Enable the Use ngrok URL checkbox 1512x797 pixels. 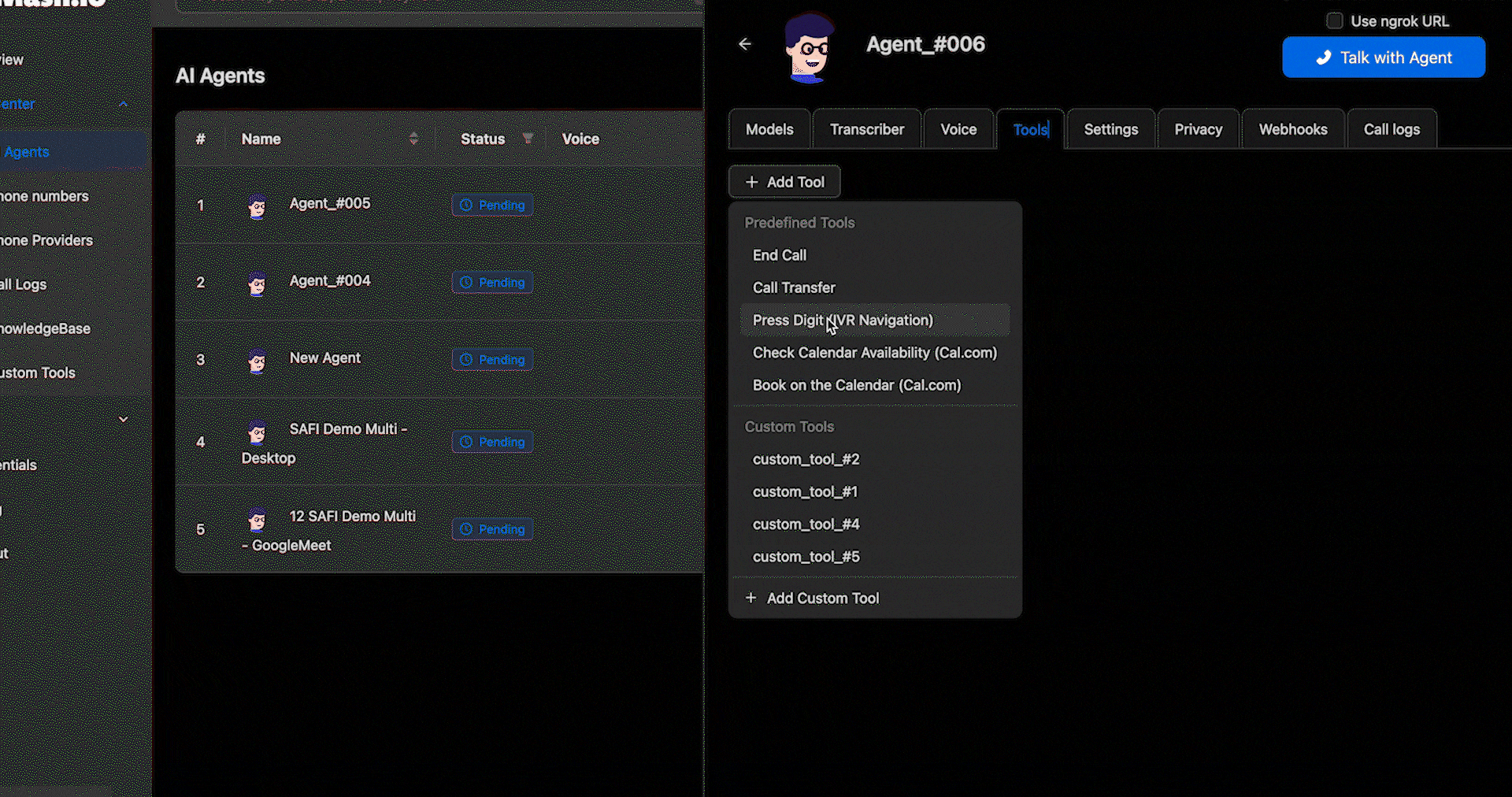[1334, 20]
